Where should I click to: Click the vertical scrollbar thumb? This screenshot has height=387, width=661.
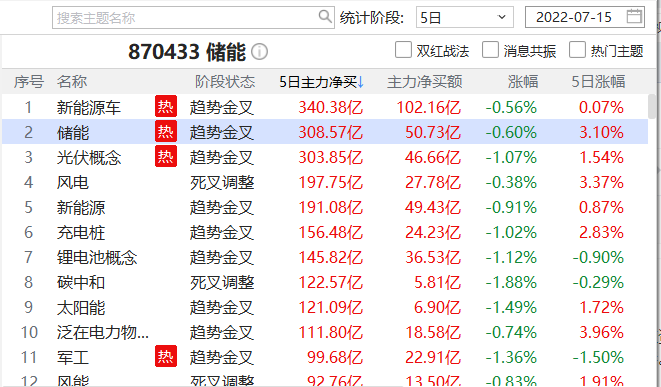652,107
